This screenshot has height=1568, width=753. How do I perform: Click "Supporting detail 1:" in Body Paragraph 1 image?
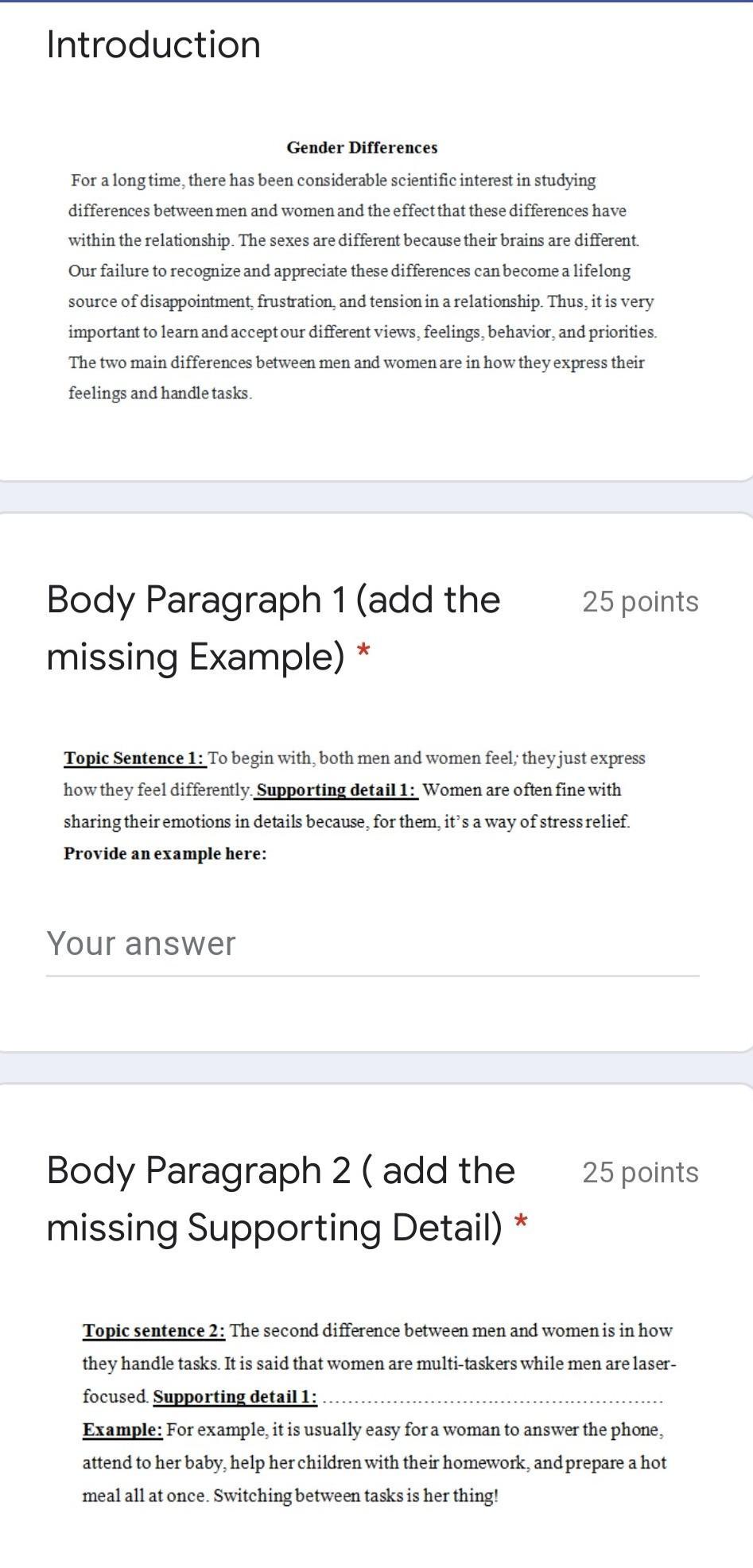(338, 790)
